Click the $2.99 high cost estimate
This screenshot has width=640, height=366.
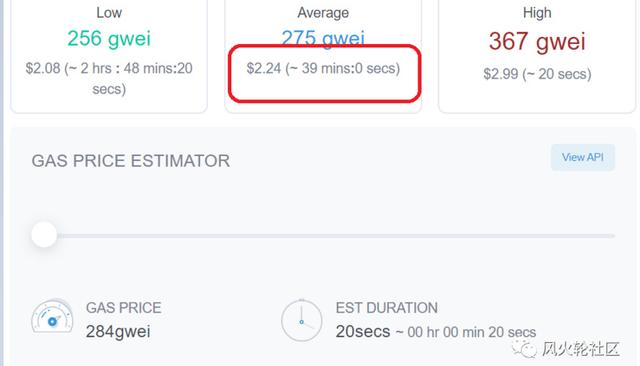pos(537,74)
